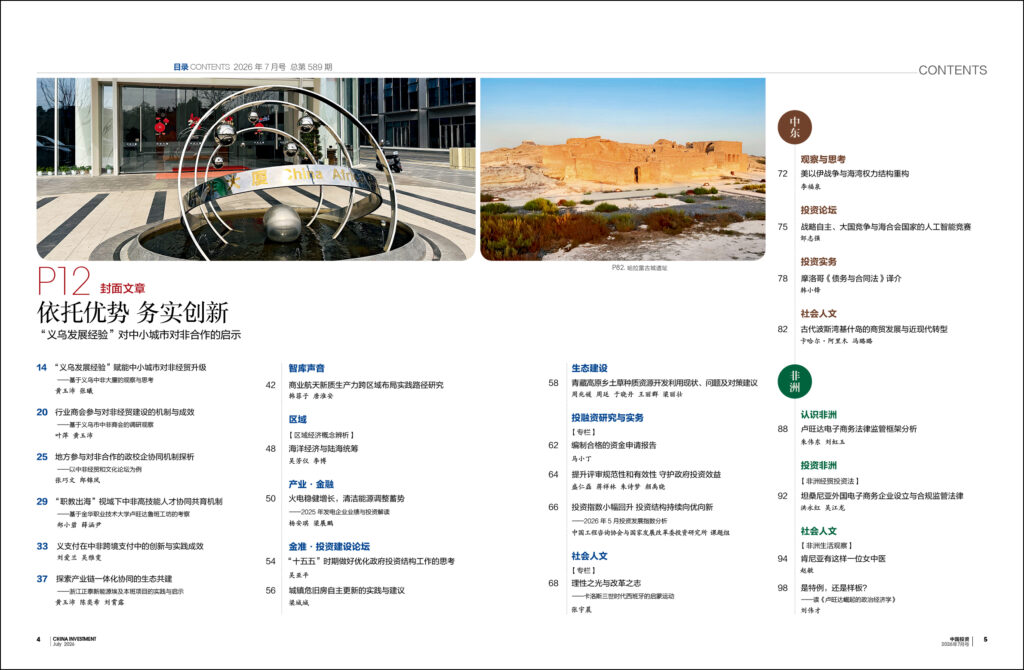Click 青藏高原乡土草种质资源开发利用现状 entry
Image resolution: width=1024 pixels, height=670 pixels.
pyautogui.click(x=664, y=383)
